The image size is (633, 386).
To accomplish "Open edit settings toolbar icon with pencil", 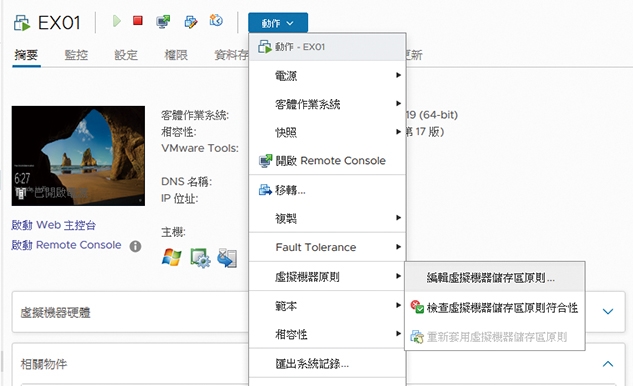I will pyautogui.click(x=191, y=21).
